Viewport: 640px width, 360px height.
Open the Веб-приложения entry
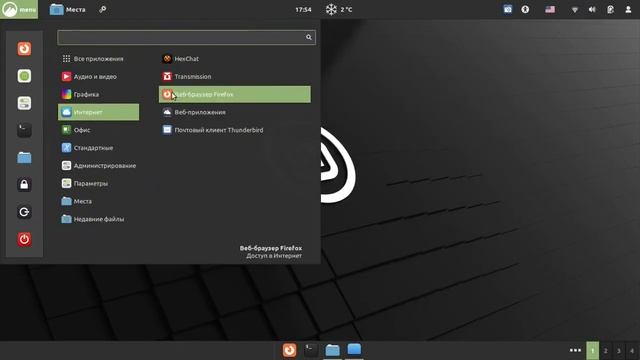point(235,112)
